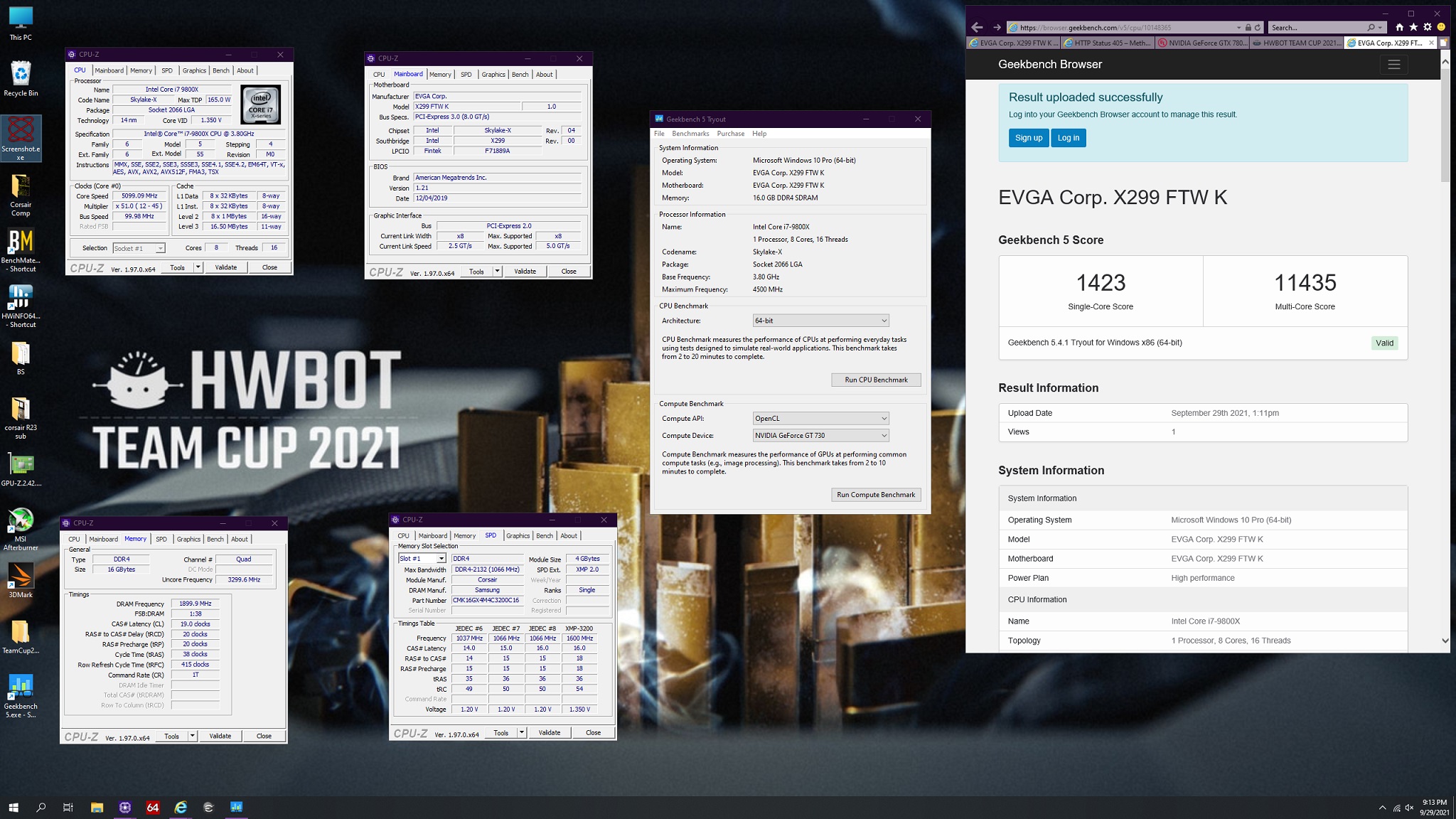Image resolution: width=1456 pixels, height=819 pixels.
Task: Open the Geekbench Browser hamburger menu
Action: point(1393,65)
